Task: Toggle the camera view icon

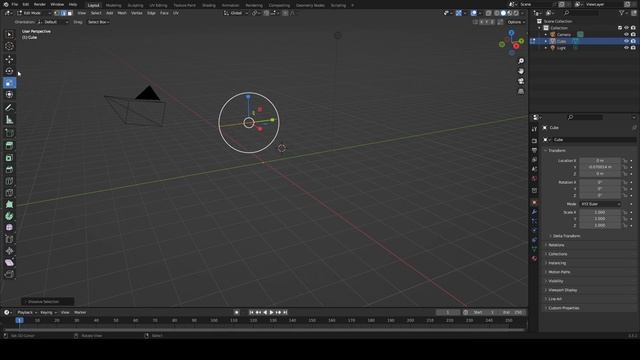Action: coord(521,82)
